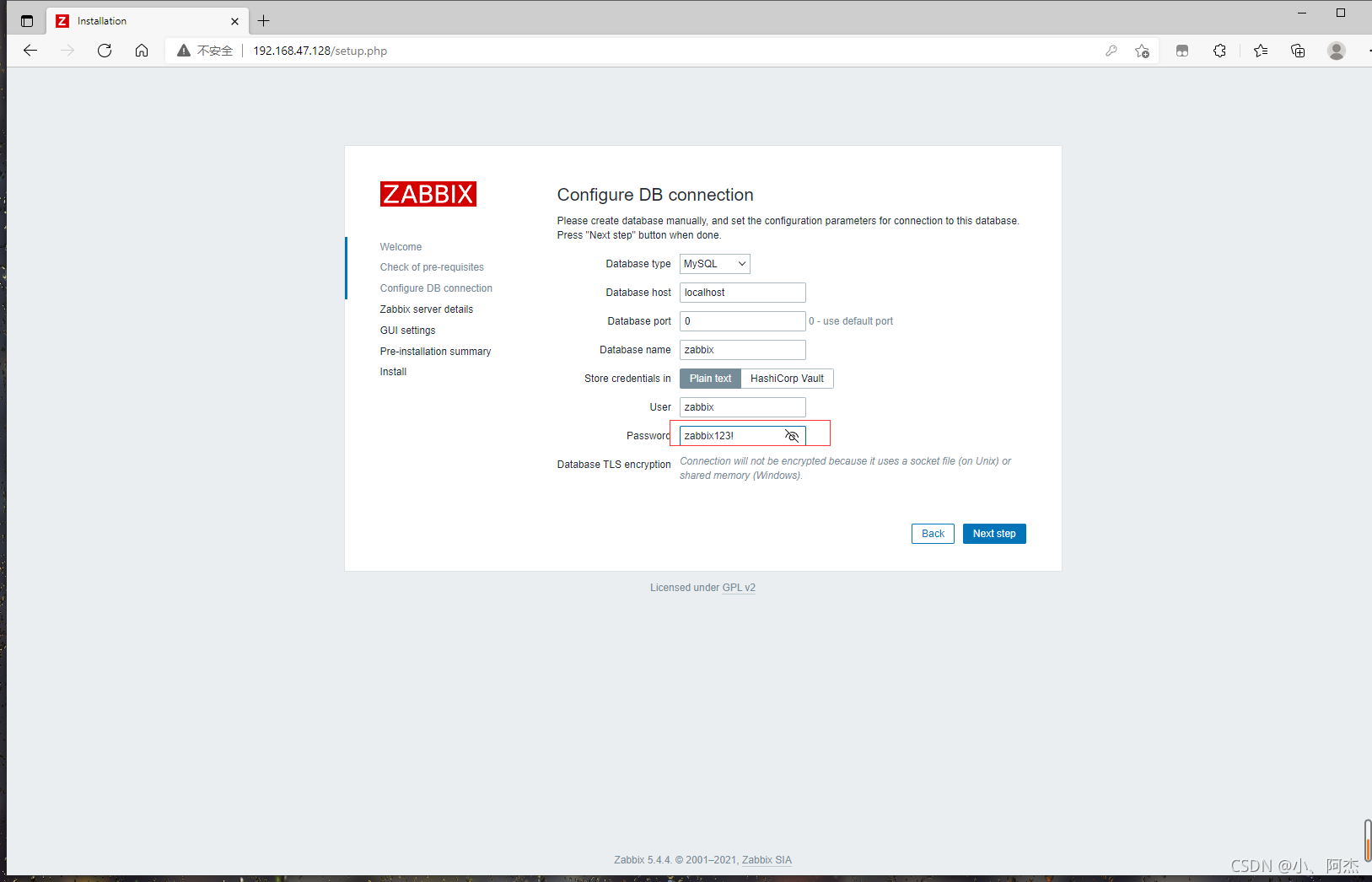Click browser forward arrow
1372x882 pixels.
pyautogui.click(x=67, y=51)
